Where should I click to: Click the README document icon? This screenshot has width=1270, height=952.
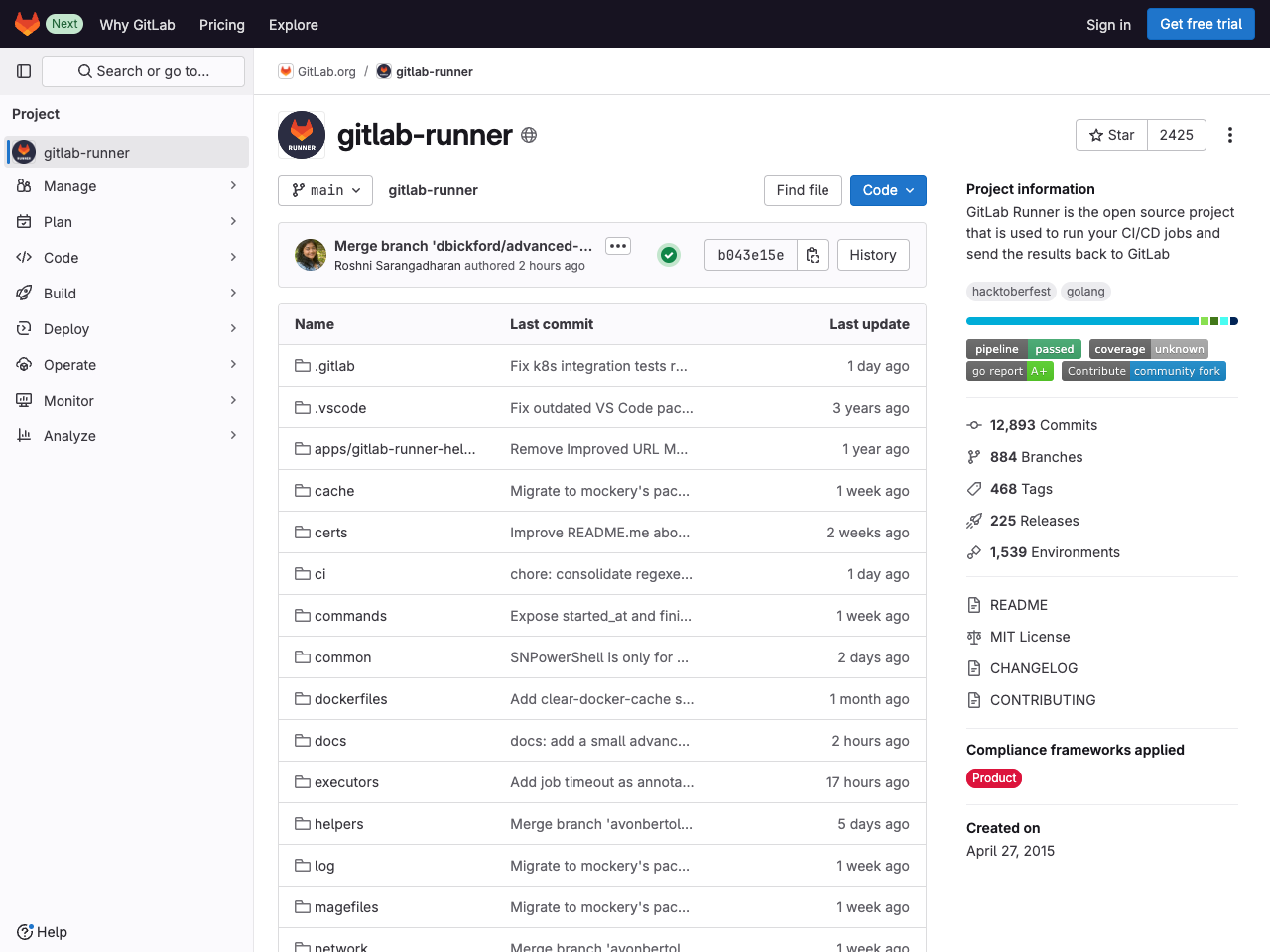tap(974, 605)
